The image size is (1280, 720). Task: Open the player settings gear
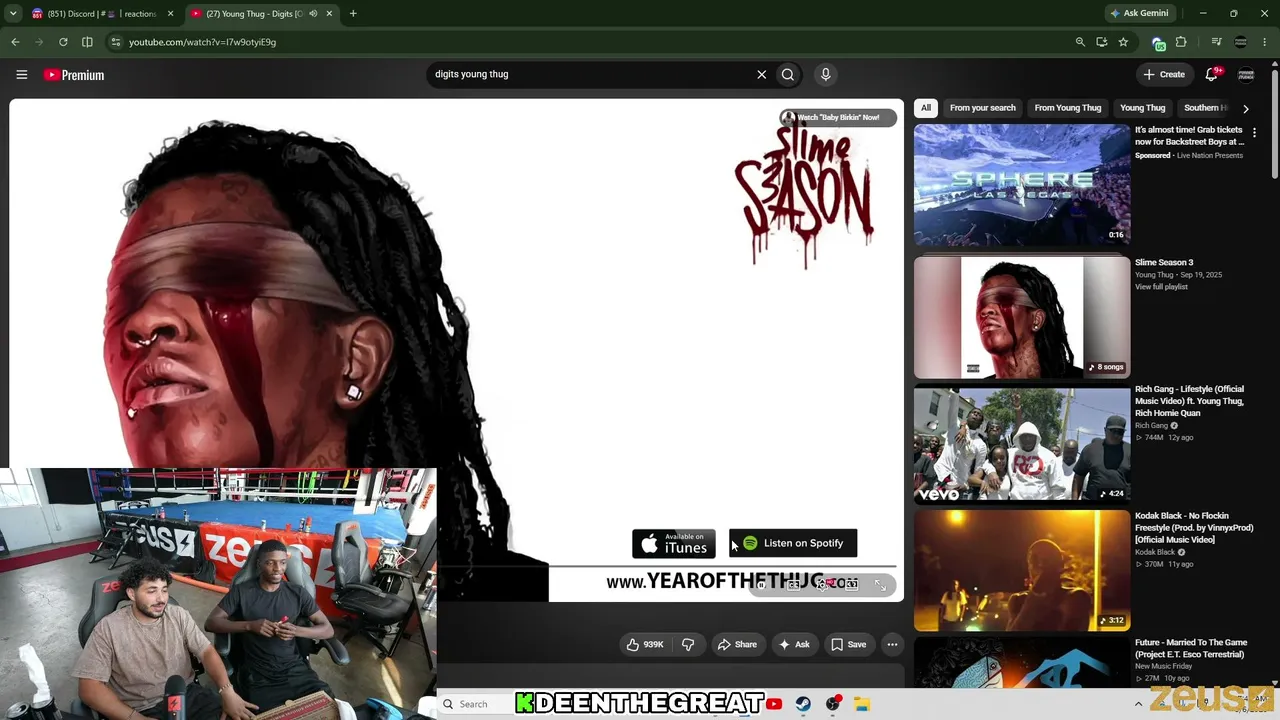pyautogui.click(x=822, y=585)
